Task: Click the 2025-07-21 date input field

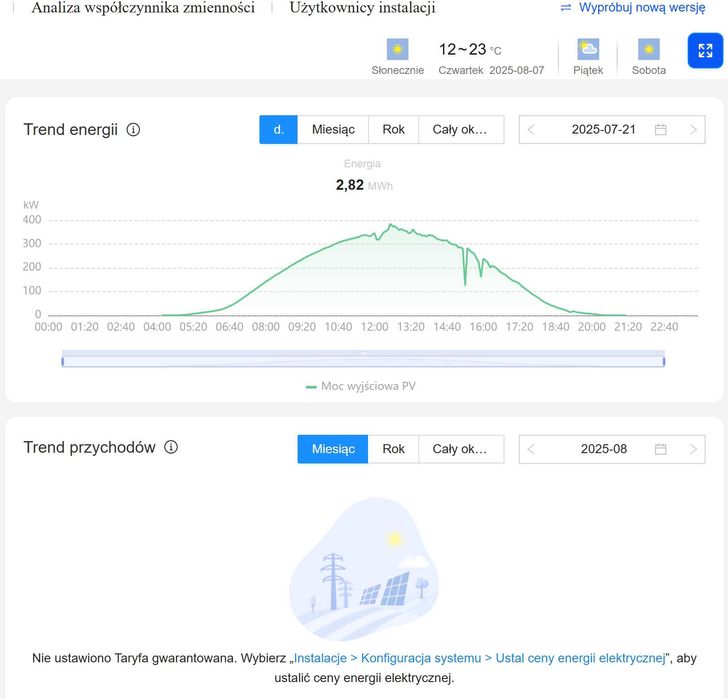Action: point(603,130)
